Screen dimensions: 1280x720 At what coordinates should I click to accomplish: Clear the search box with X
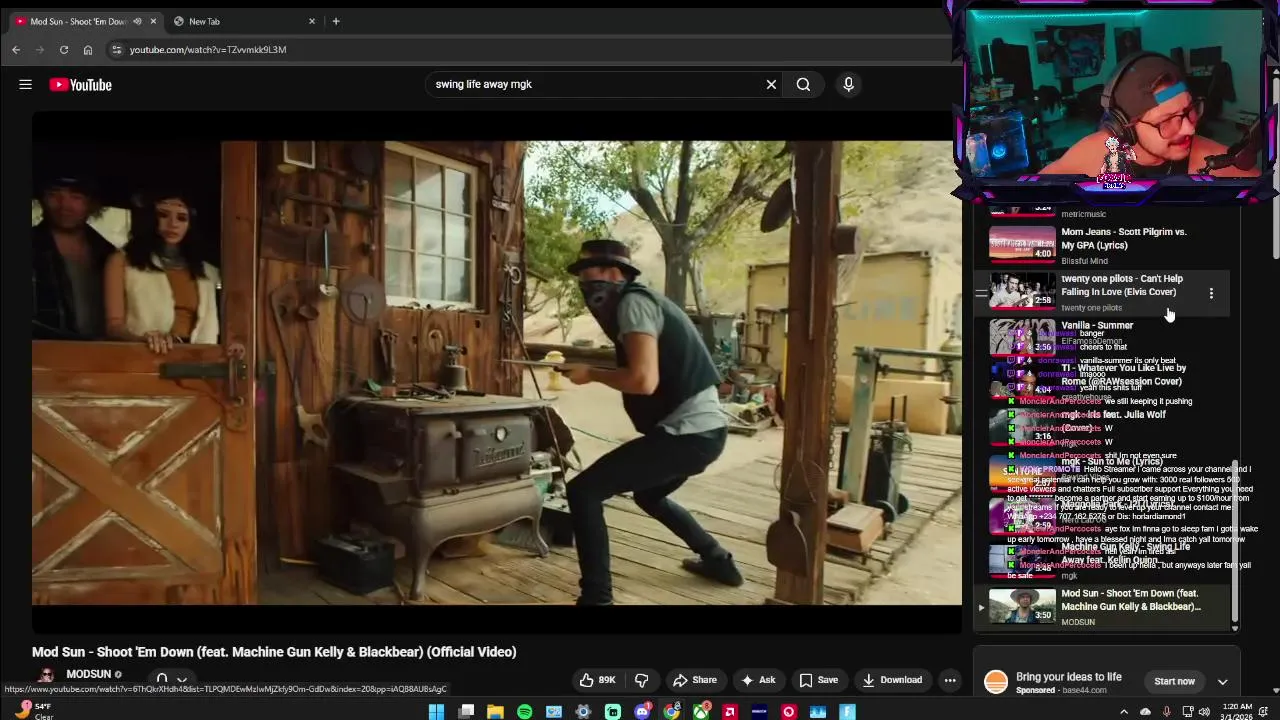[x=771, y=85]
